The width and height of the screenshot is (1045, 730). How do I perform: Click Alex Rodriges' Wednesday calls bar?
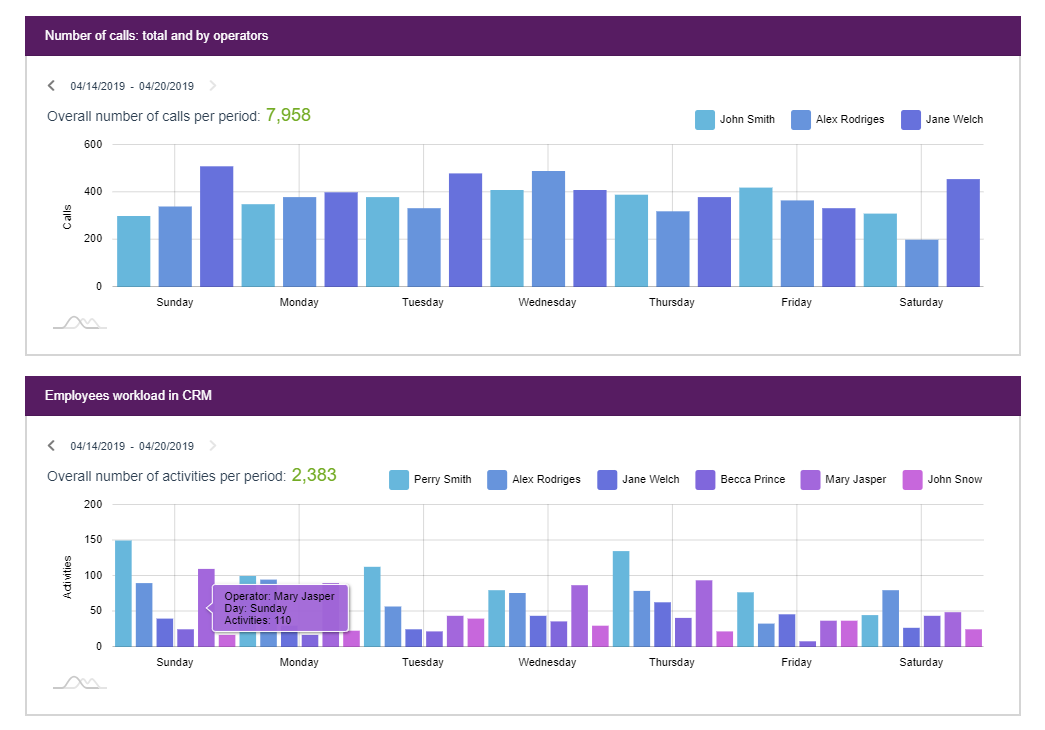pos(548,229)
